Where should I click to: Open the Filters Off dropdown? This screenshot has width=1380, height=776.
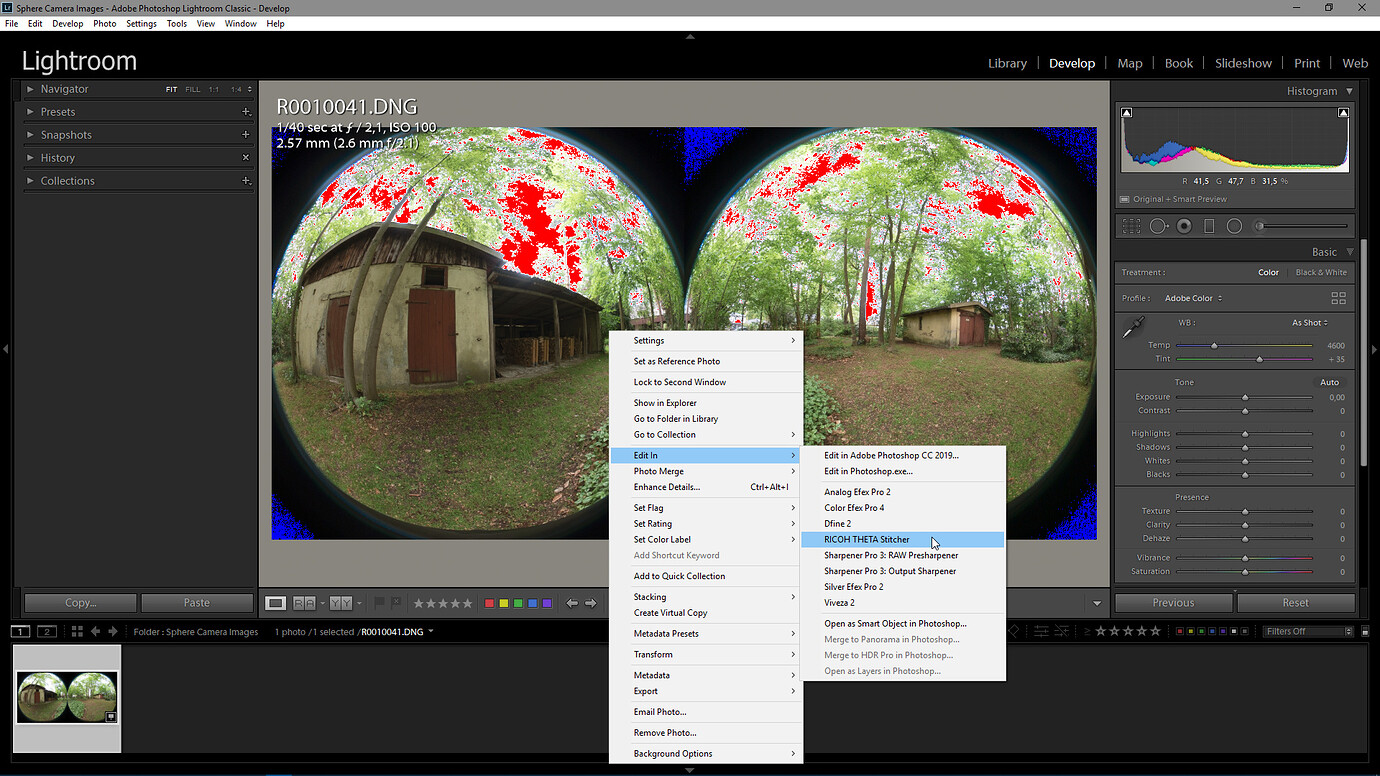coord(1309,631)
